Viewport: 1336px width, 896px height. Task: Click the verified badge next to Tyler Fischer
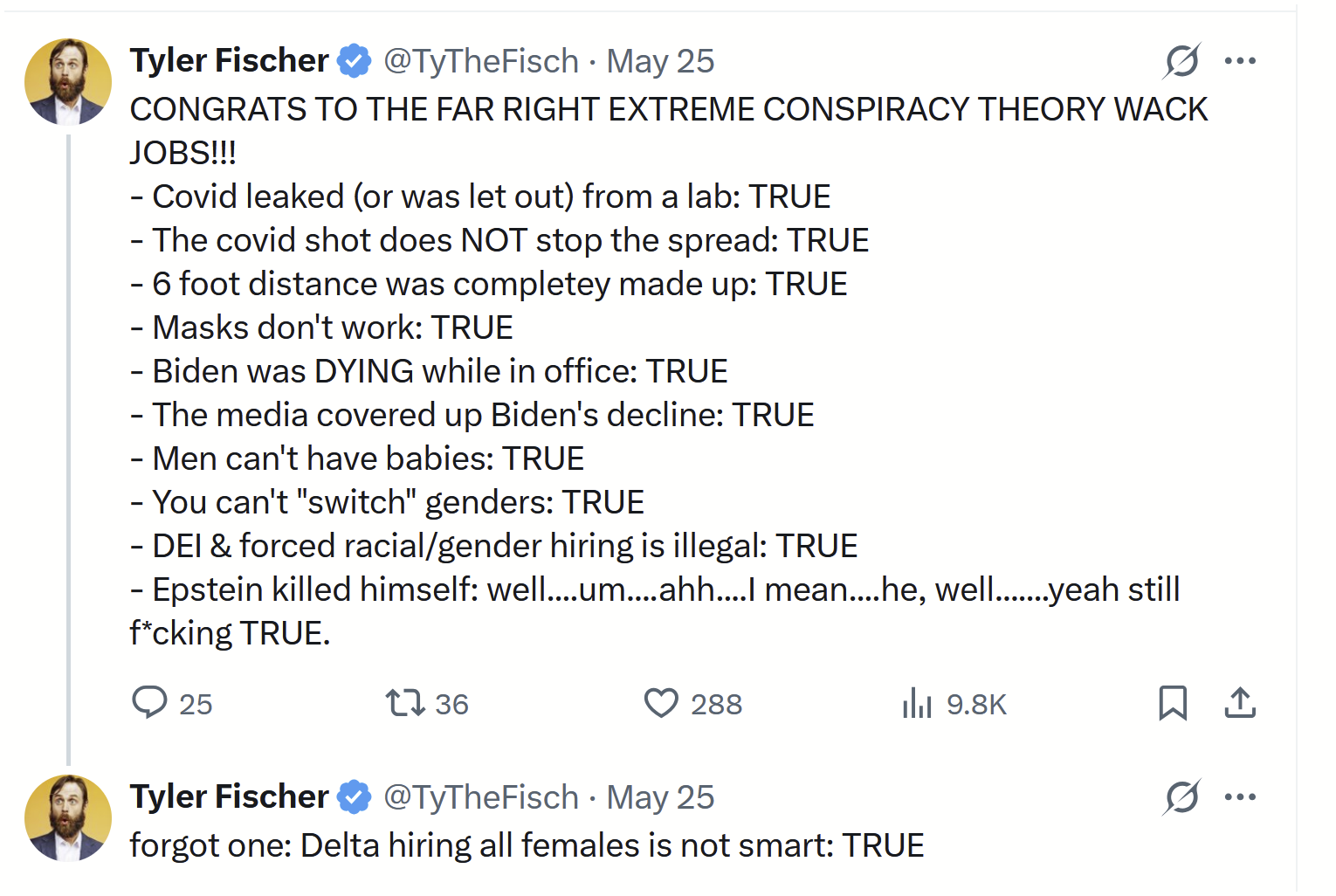coord(355,60)
